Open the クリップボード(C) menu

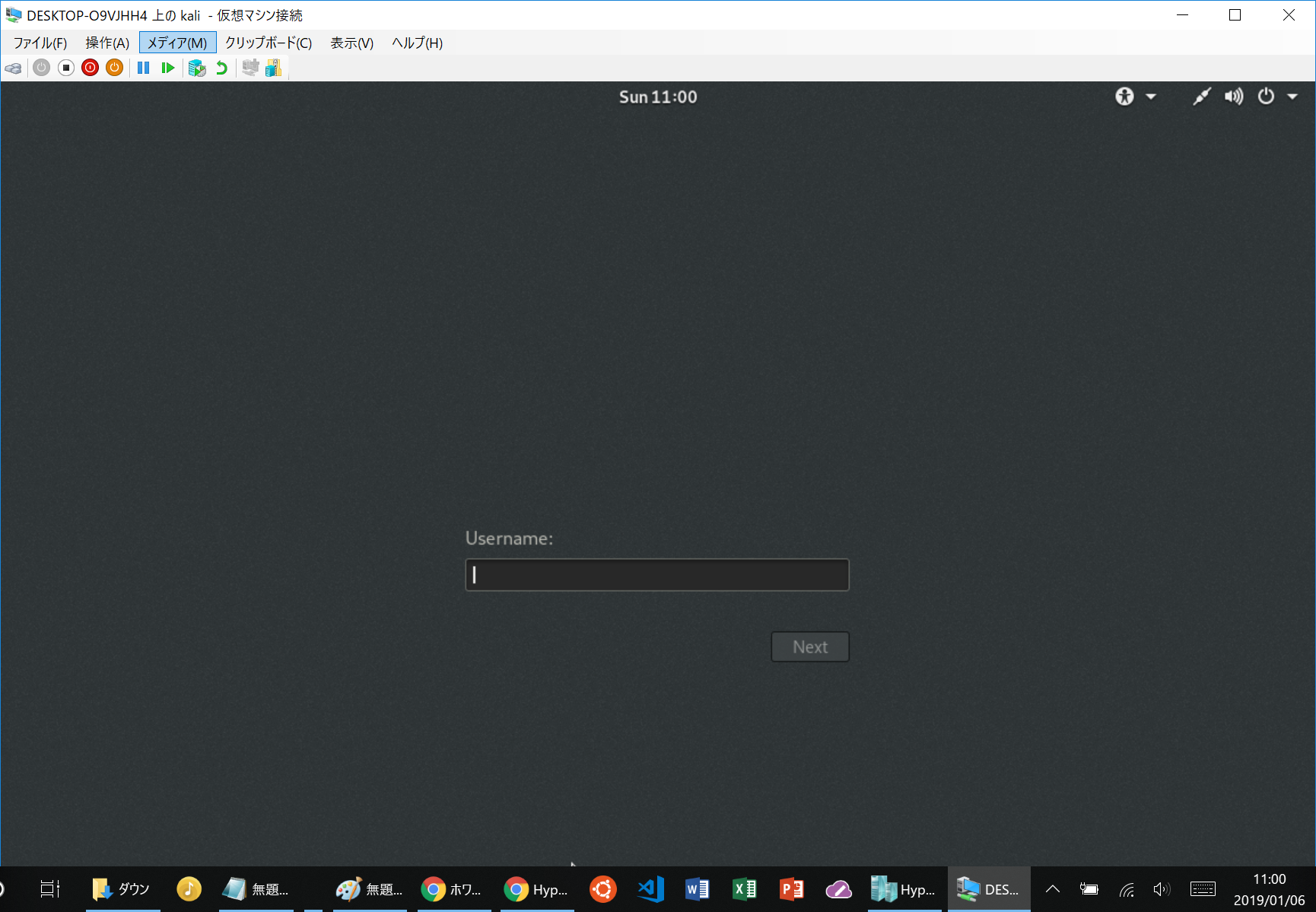[x=269, y=43]
